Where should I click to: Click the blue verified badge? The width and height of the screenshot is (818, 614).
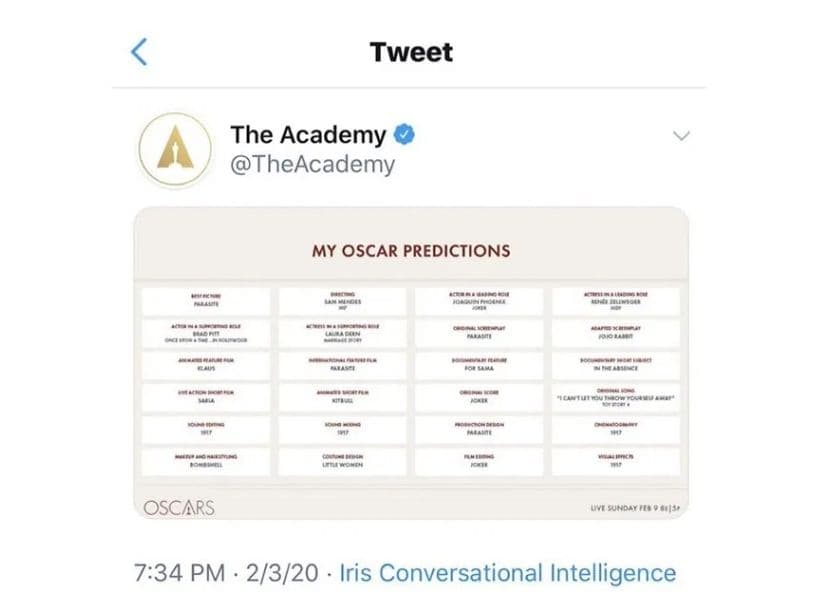404,135
